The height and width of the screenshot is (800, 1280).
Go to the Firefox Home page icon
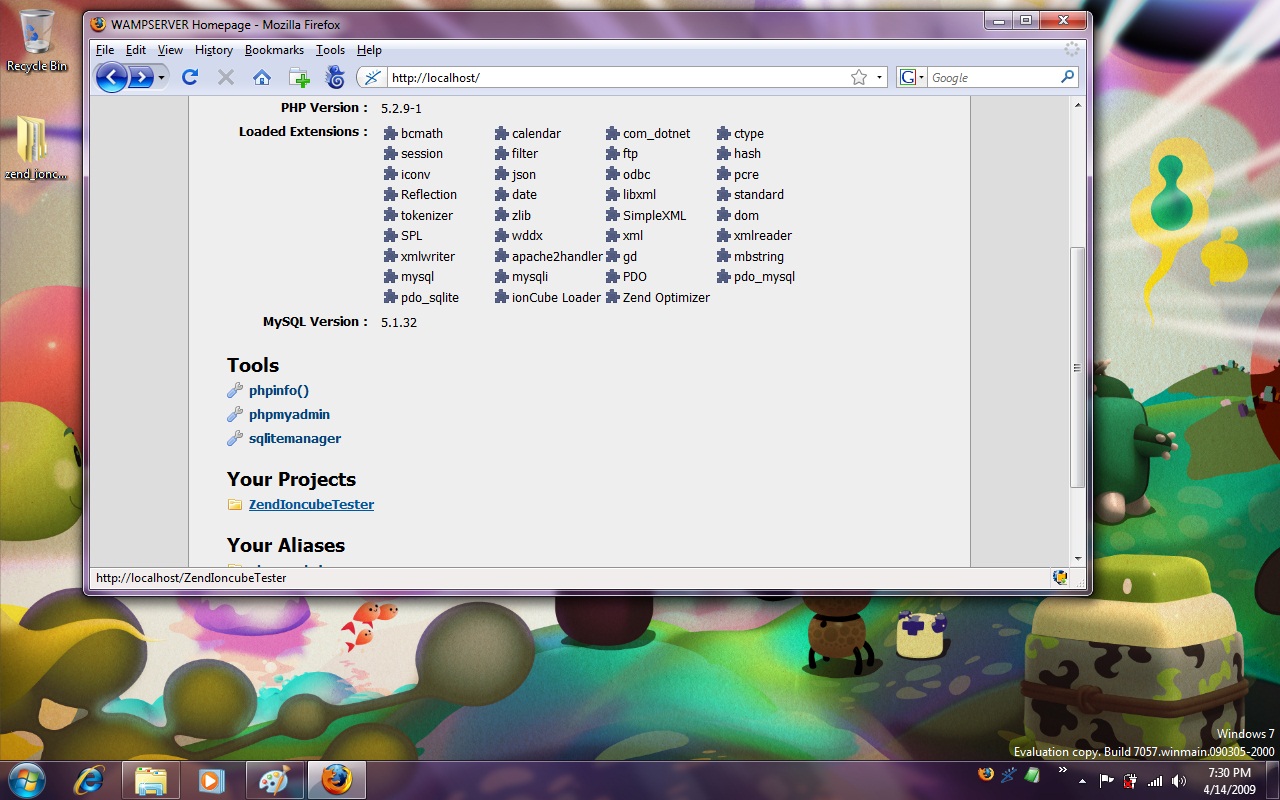tap(262, 77)
